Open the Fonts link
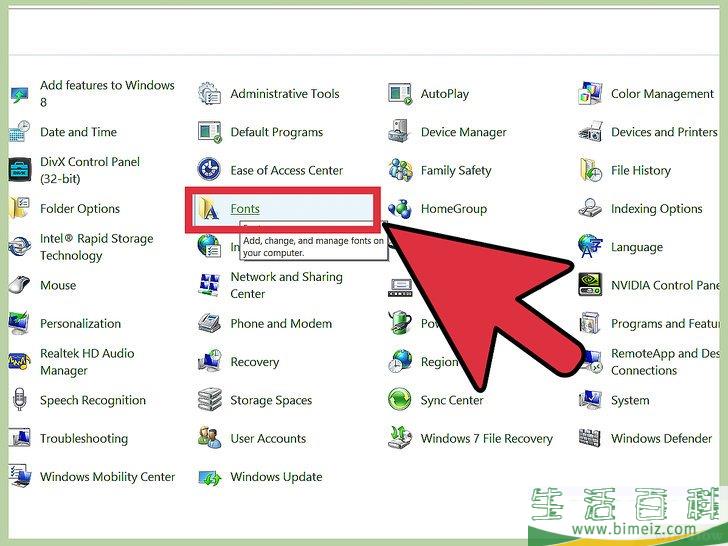Screen dimensions: 728x546 click(x=245, y=208)
